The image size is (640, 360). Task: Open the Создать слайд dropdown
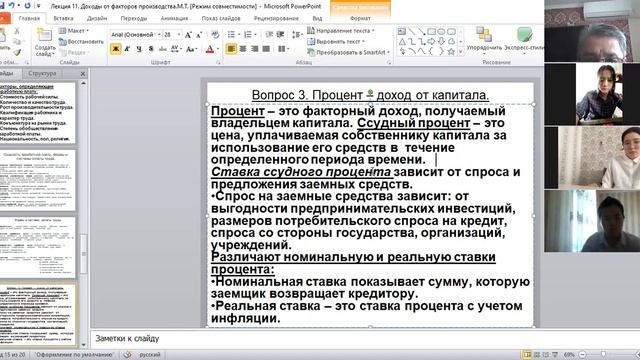pyautogui.click(x=45, y=51)
